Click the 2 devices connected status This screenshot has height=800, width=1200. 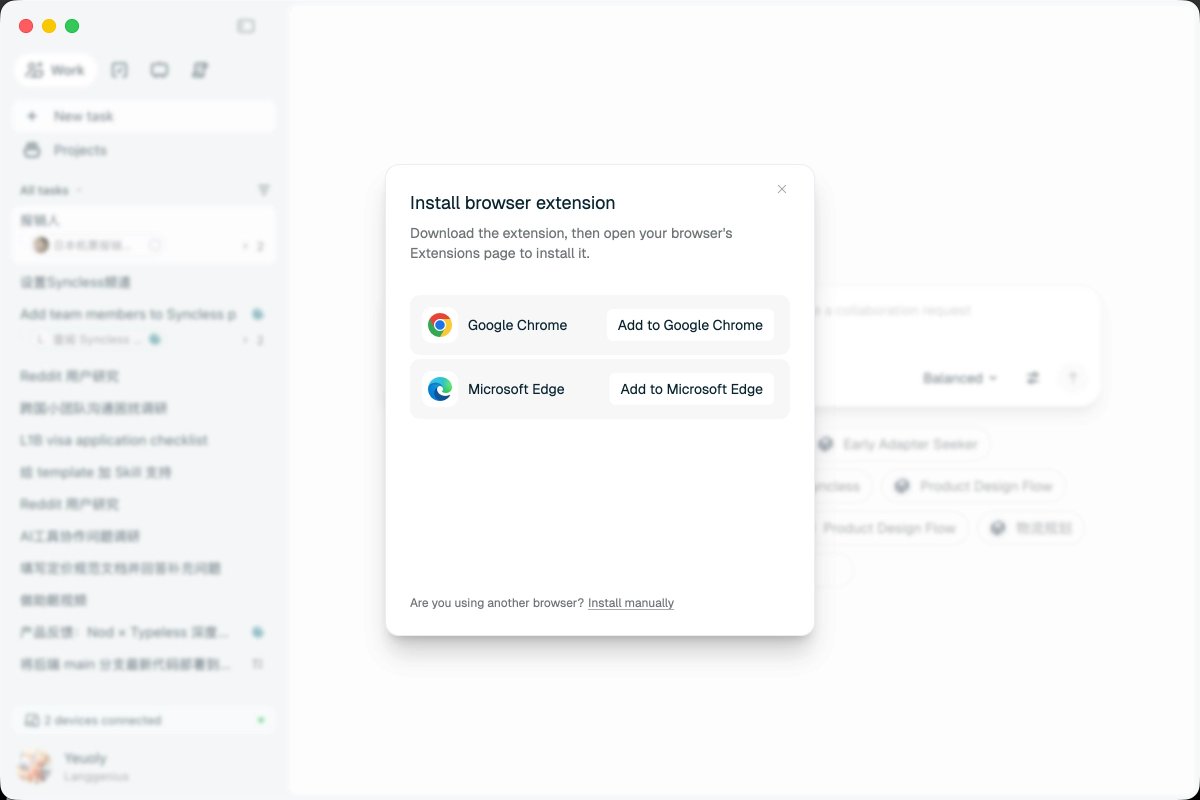[x=144, y=720]
